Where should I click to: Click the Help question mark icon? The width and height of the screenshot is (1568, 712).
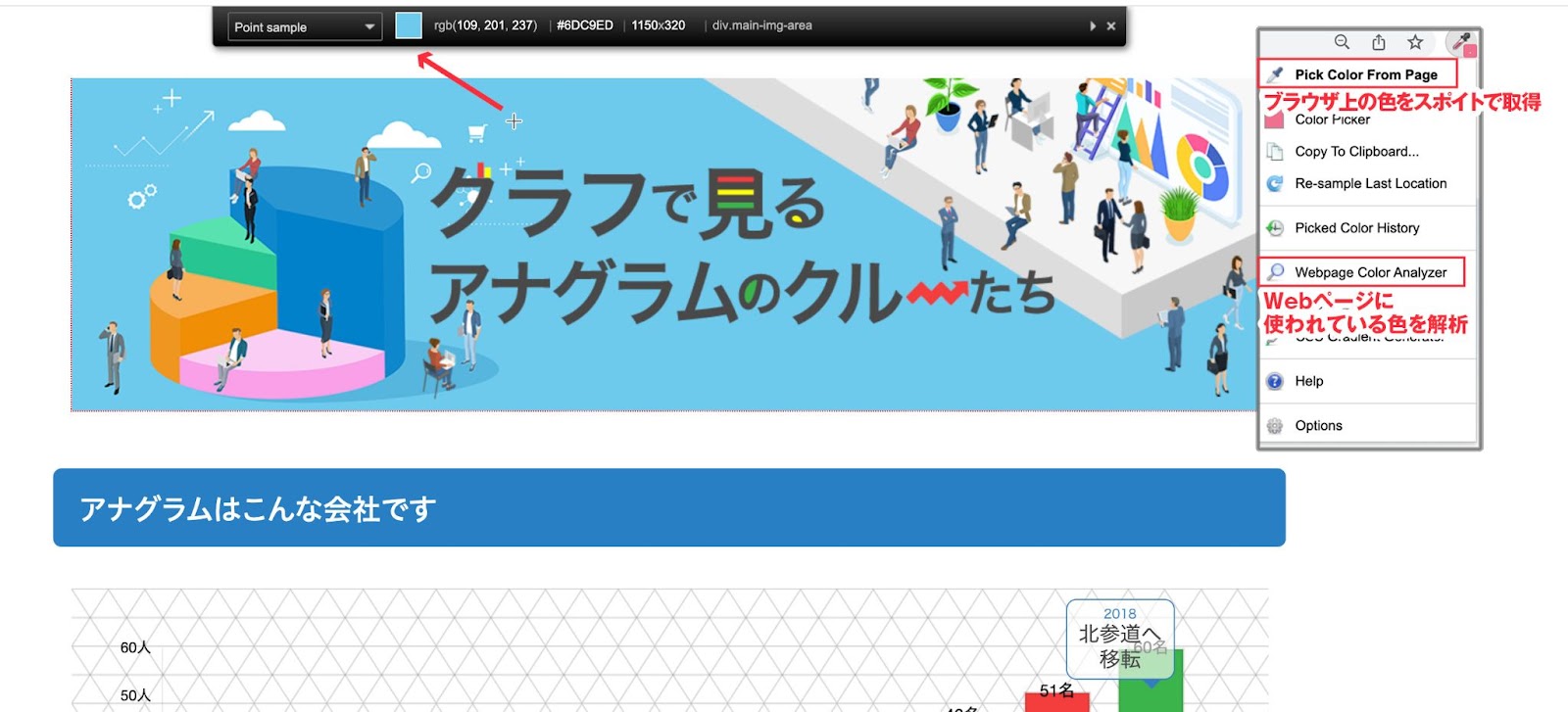(1274, 381)
